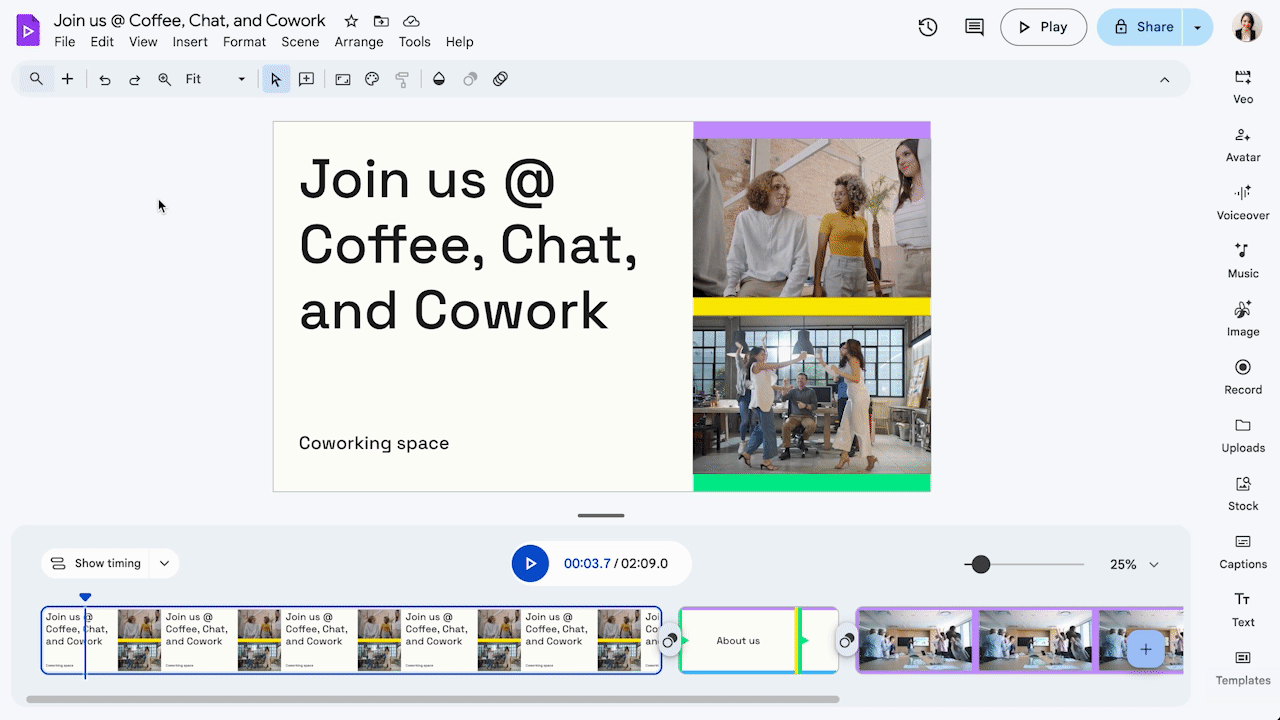Screen dimensions: 1280x720
Task: Select the format paint roller tool
Action: click(x=402, y=79)
